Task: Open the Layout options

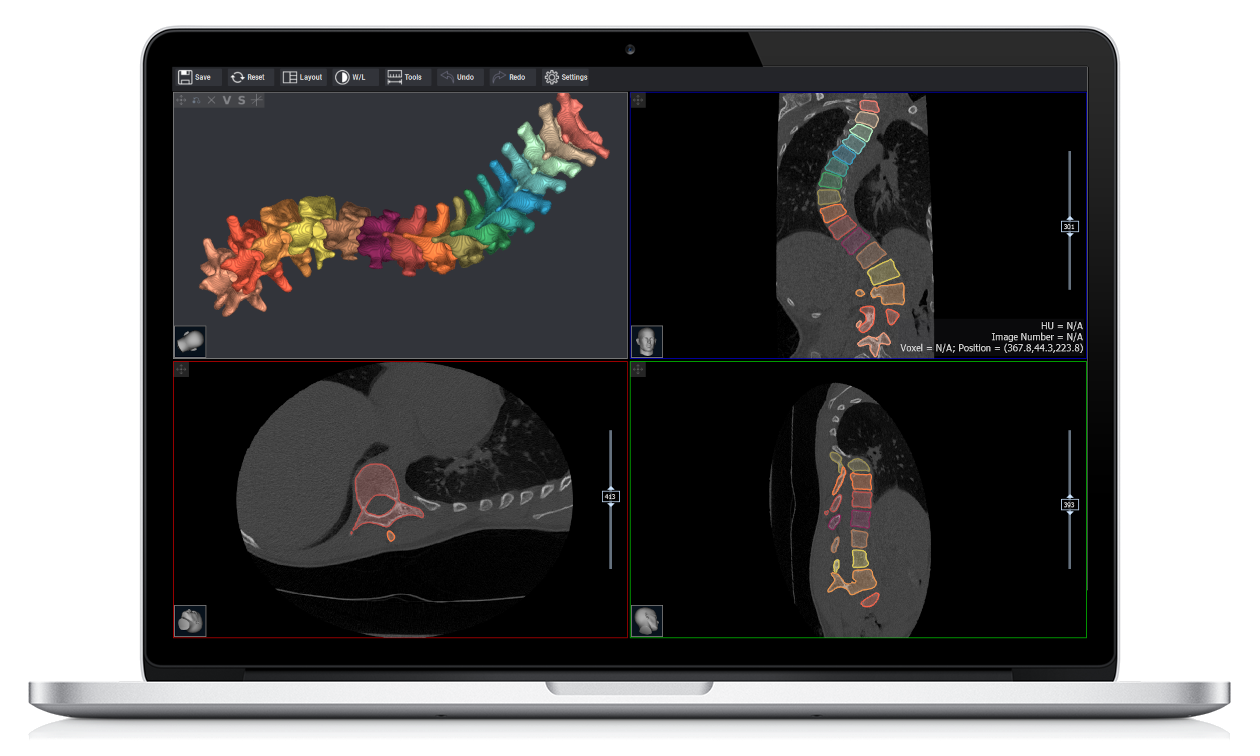Action: coord(302,77)
